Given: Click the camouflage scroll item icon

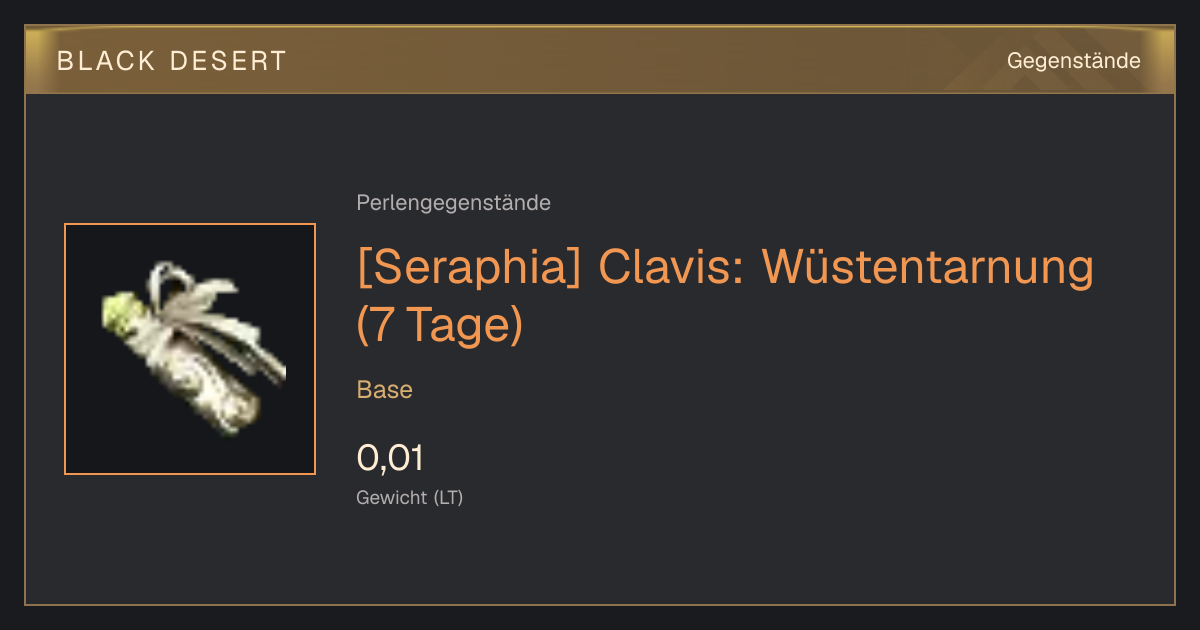Looking at the screenshot, I should [x=190, y=349].
